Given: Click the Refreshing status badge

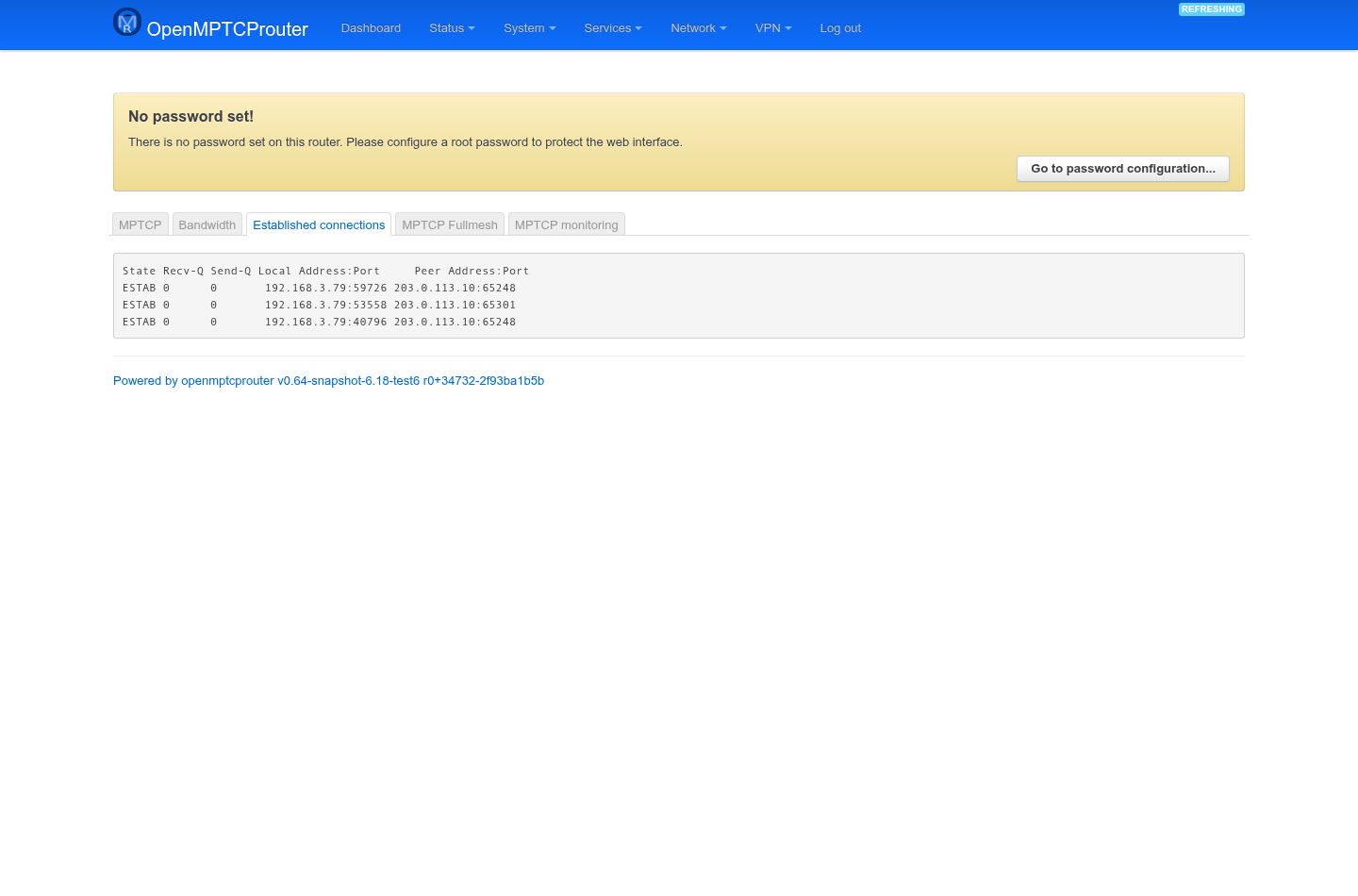Looking at the screenshot, I should [x=1212, y=9].
